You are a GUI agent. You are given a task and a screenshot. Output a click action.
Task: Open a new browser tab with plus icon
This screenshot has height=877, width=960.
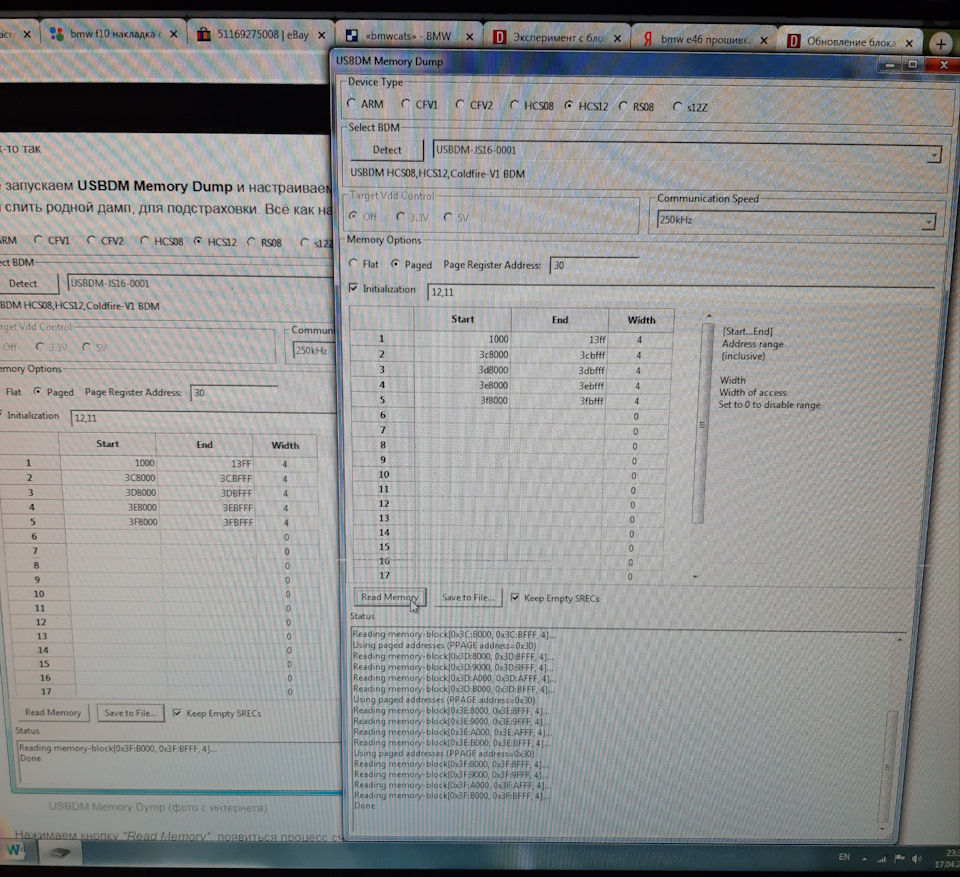click(941, 44)
